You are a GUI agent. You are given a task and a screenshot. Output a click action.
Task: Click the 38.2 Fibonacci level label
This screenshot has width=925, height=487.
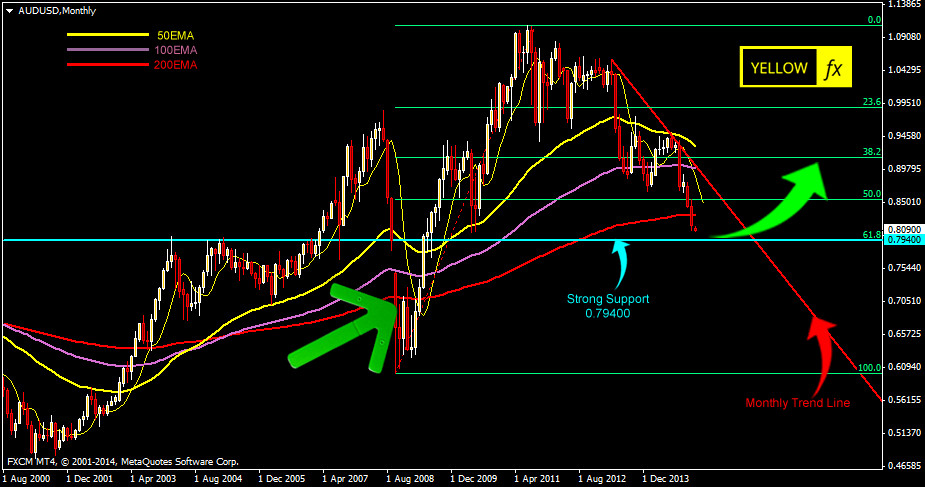(x=870, y=152)
